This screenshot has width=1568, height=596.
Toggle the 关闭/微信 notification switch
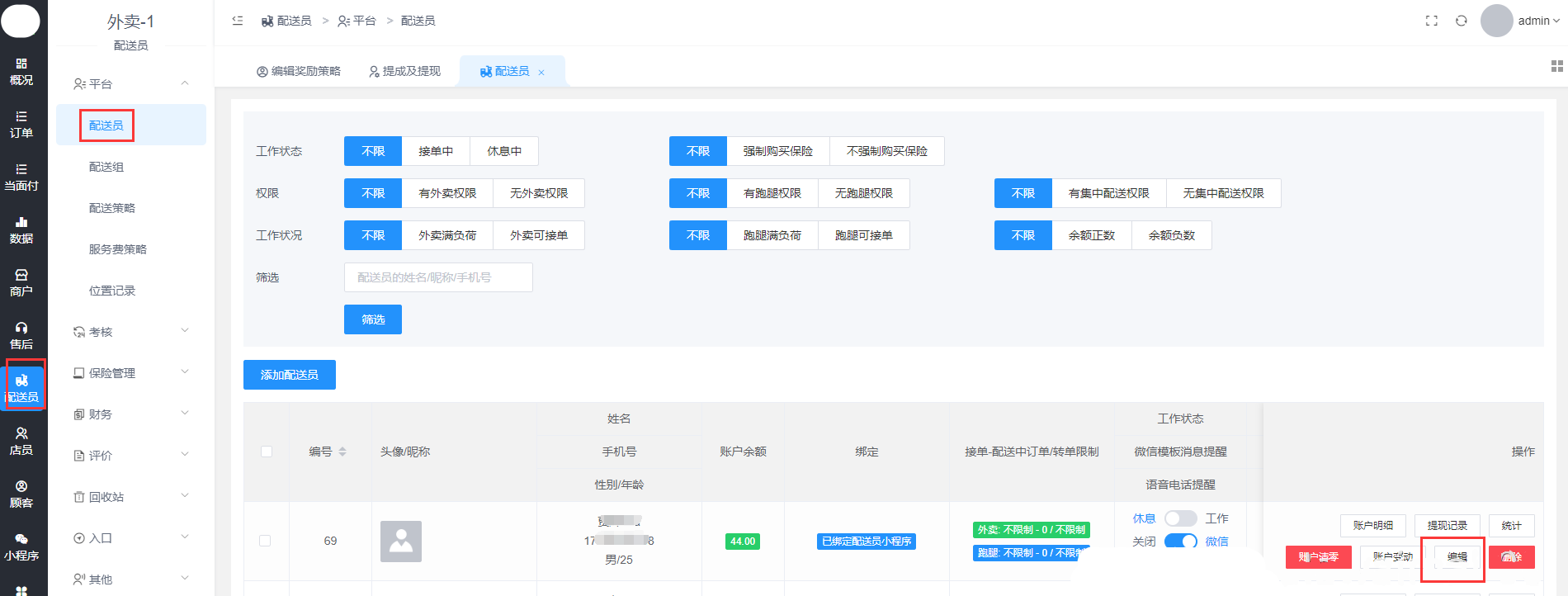[x=1180, y=542]
